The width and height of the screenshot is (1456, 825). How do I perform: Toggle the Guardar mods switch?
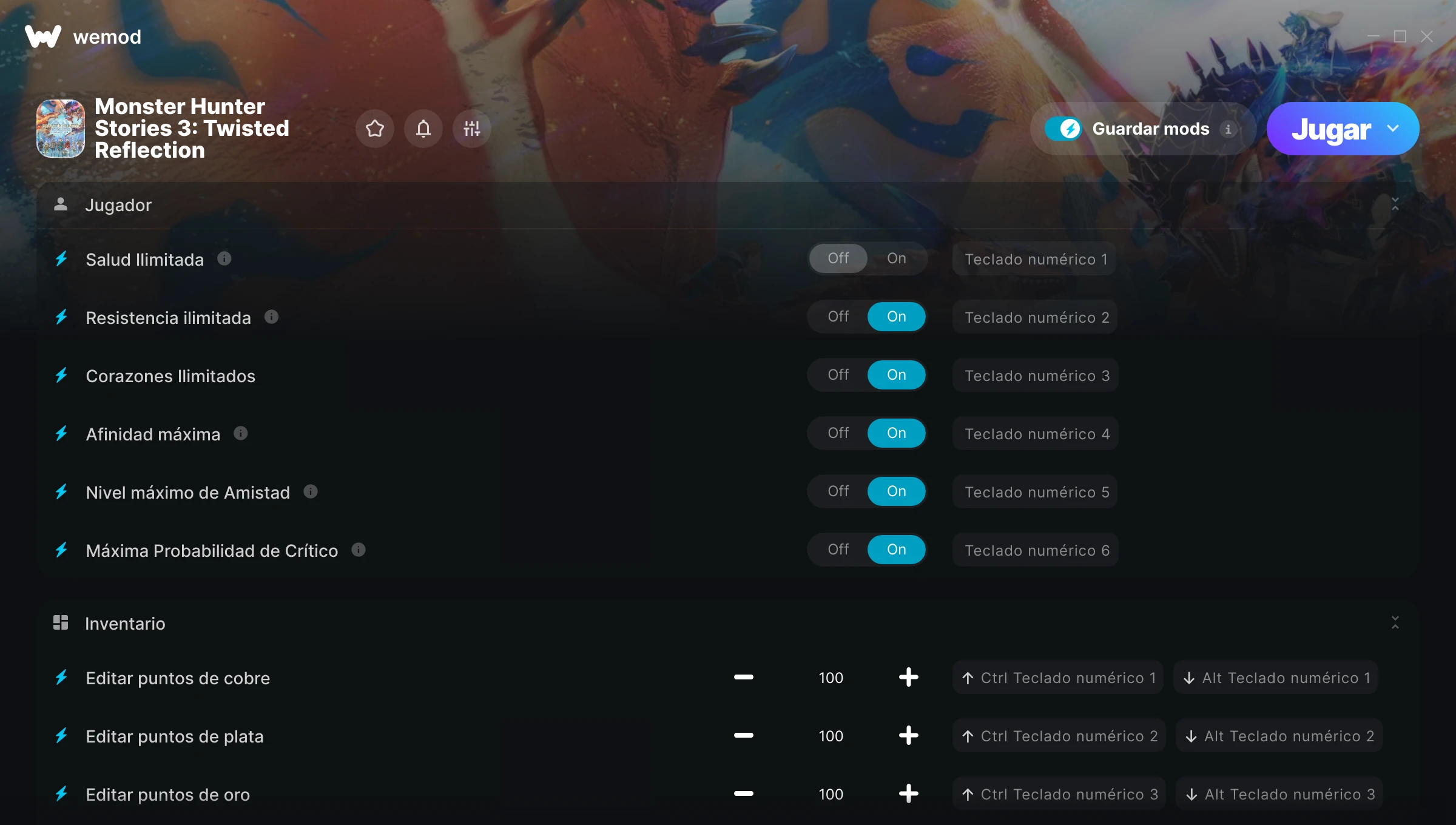[1063, 129]
